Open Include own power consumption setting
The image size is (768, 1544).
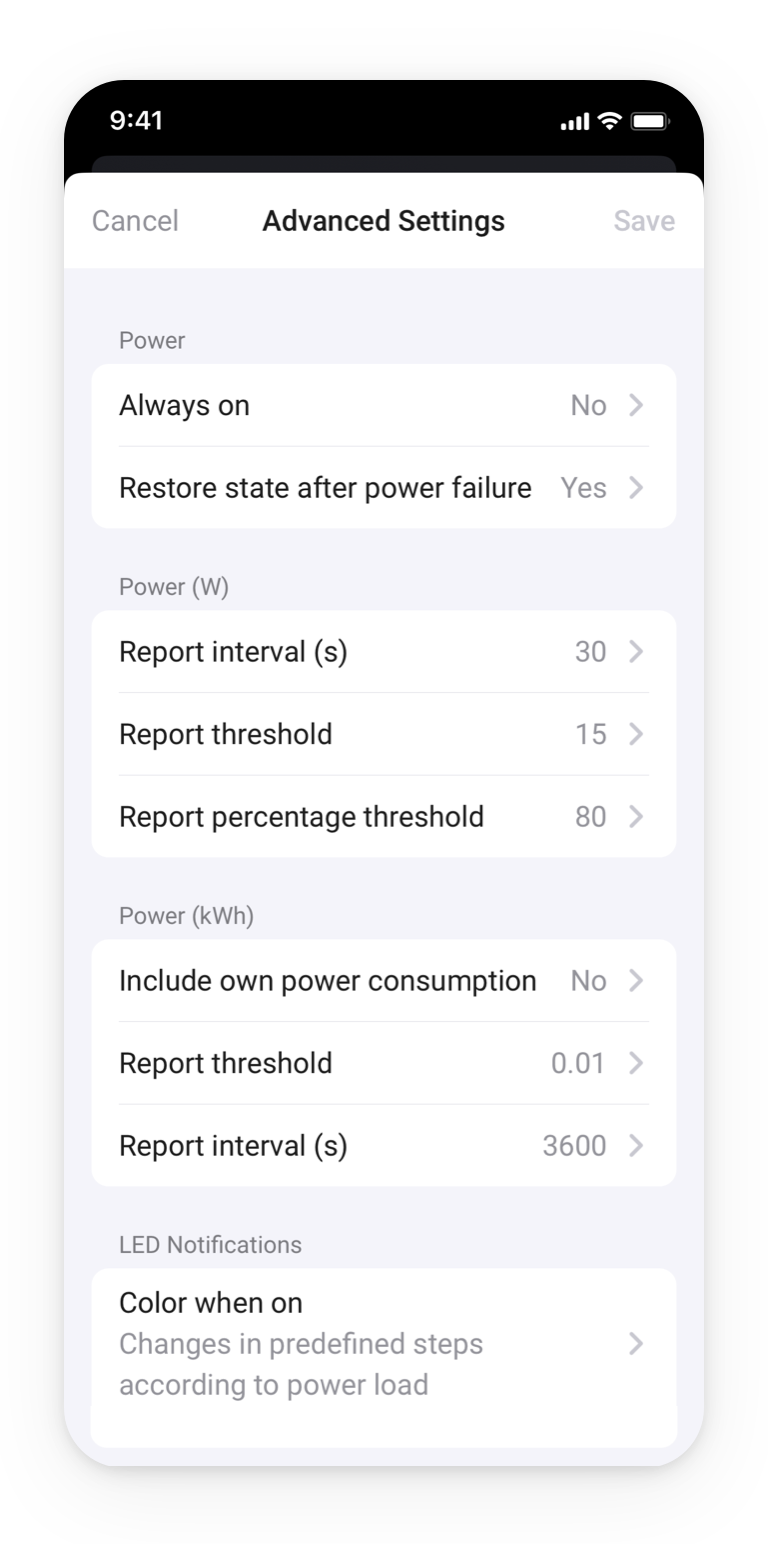pos(327,981)
